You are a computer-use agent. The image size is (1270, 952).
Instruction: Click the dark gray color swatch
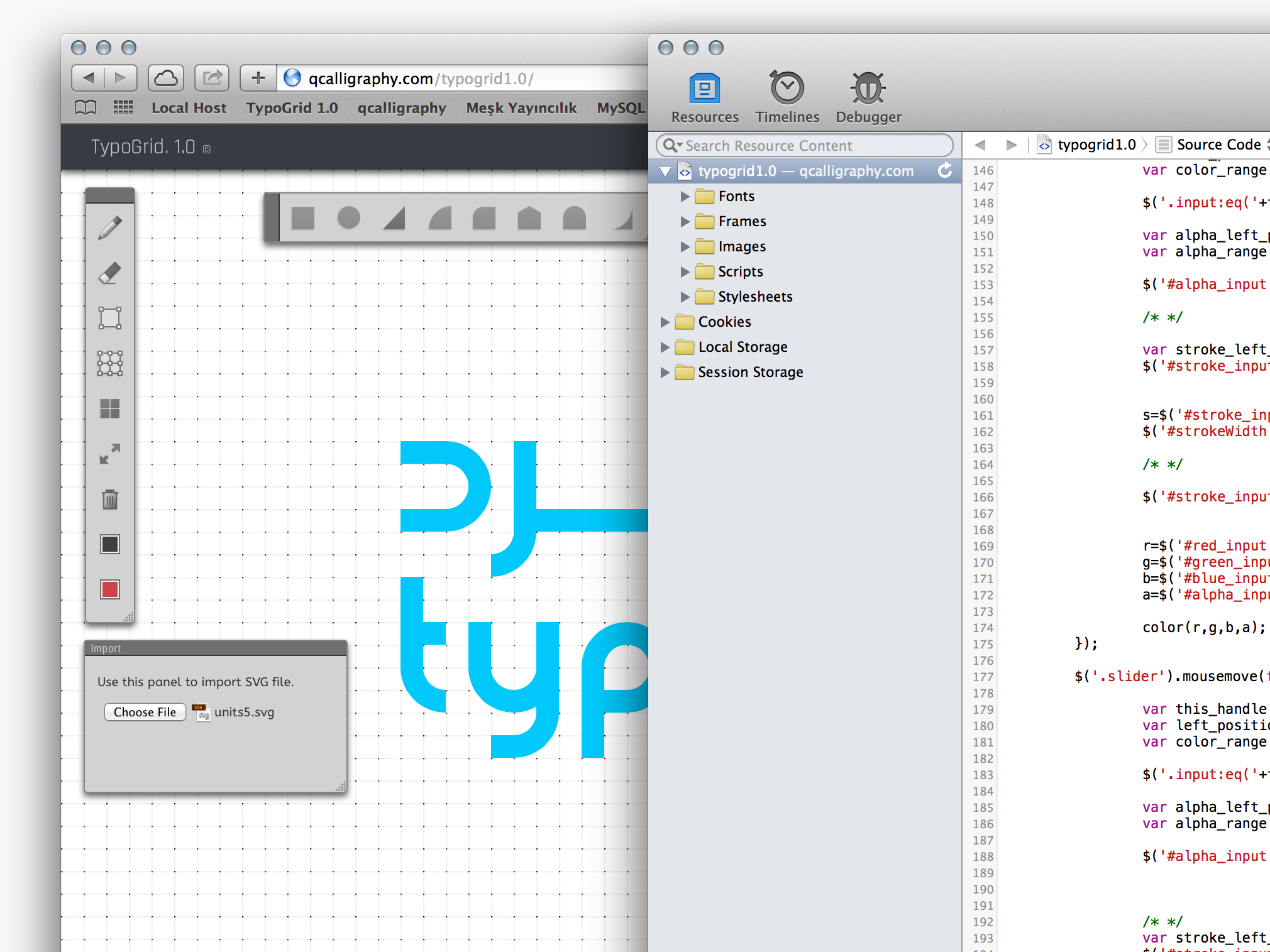(110, 544)
